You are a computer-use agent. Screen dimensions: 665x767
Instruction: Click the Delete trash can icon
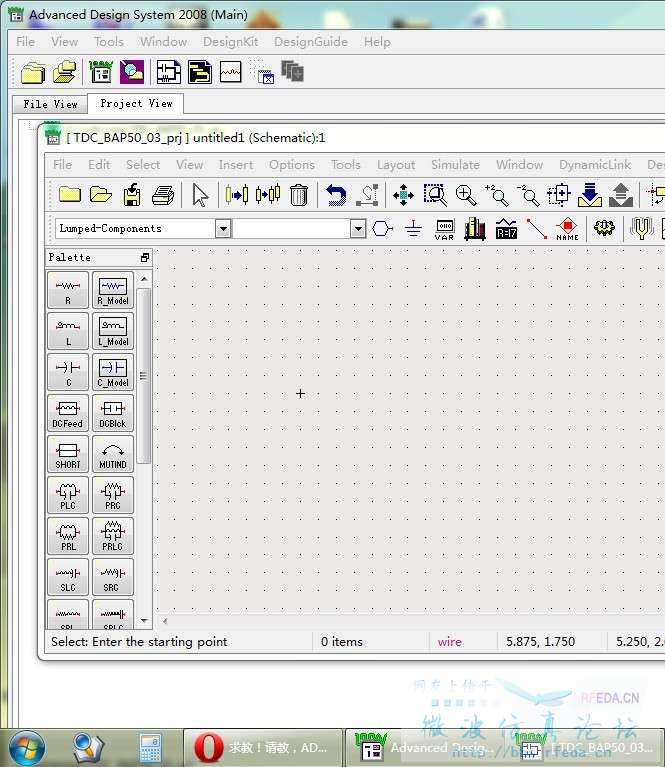[298, 195]
